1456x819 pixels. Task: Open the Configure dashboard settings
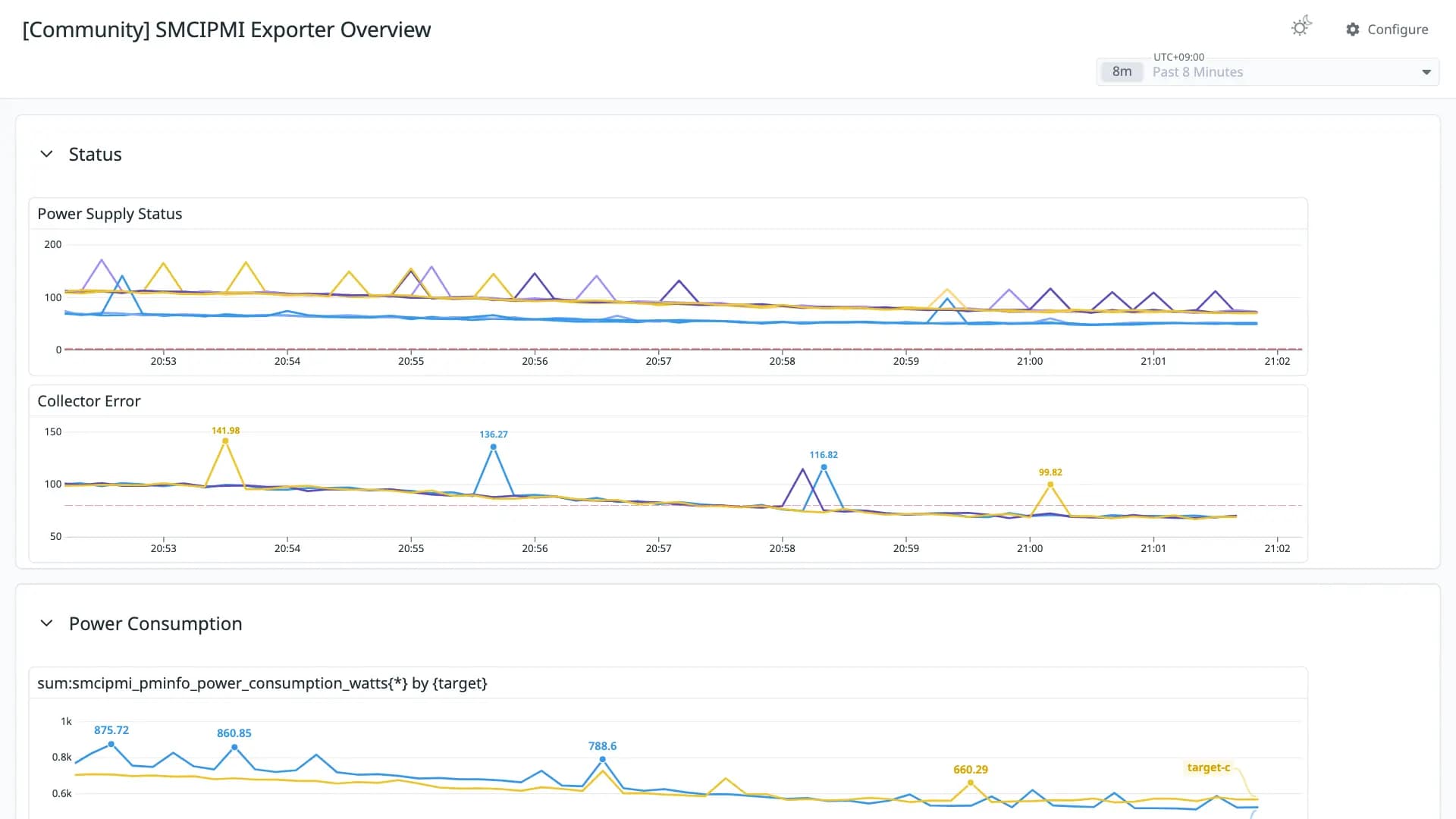(x=1387, y=30)
